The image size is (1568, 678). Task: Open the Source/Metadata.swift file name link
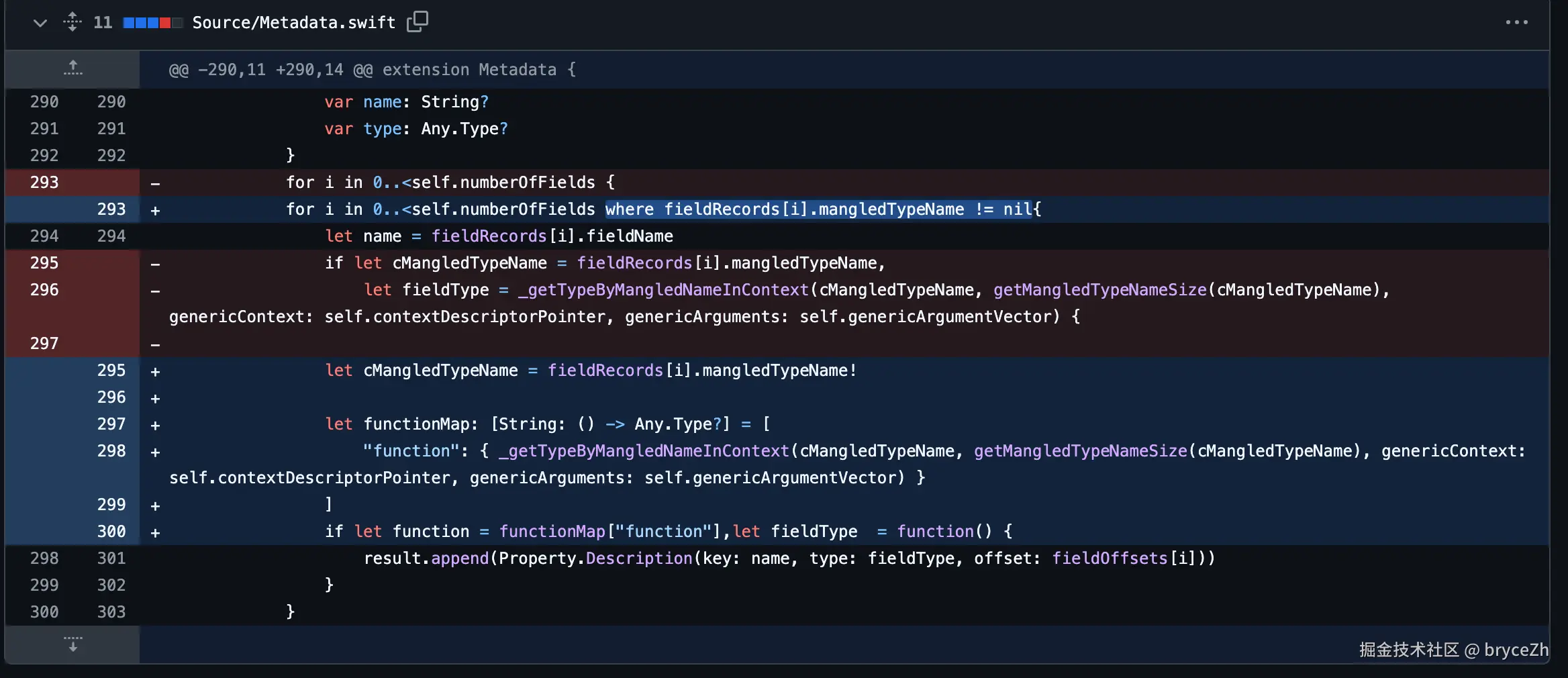tap(294, 23)
